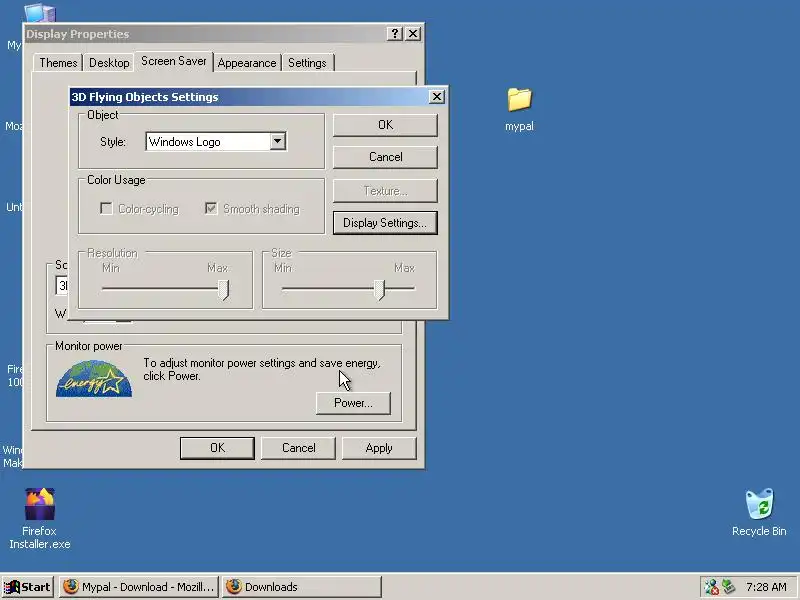Viewport: 800px width, 600px height.
Task: Click the Windows Logo style combo box
Action: tap(216, 141)
